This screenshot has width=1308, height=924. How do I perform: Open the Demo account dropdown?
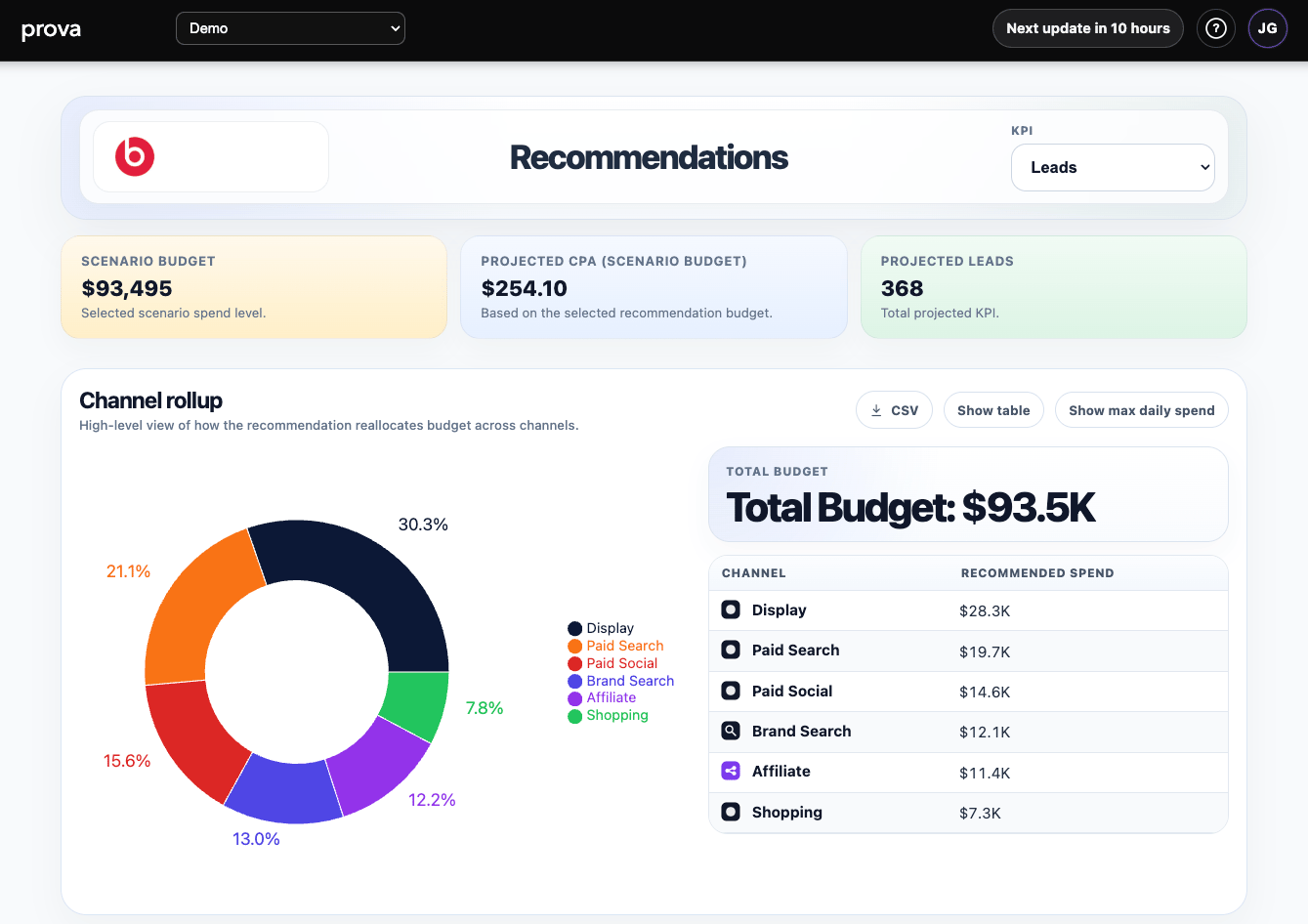click(x=290, y=28)
